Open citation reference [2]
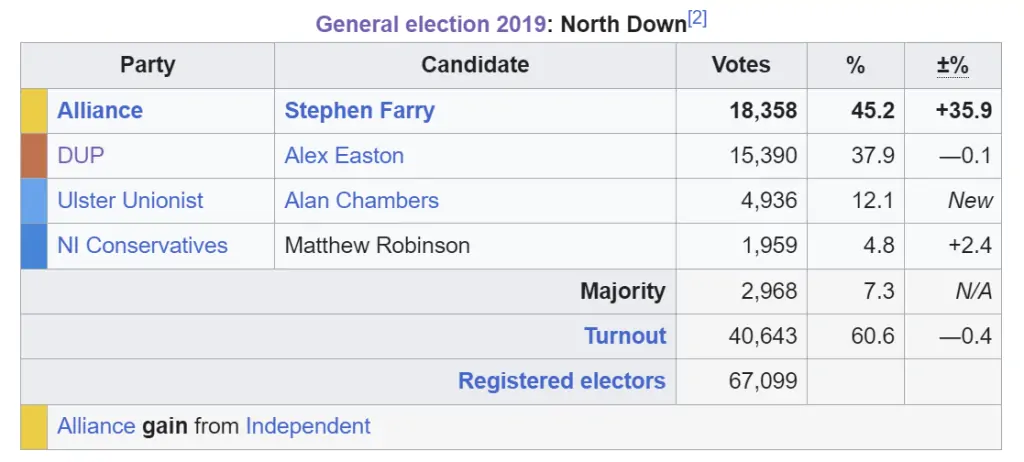 coord(697,19)
